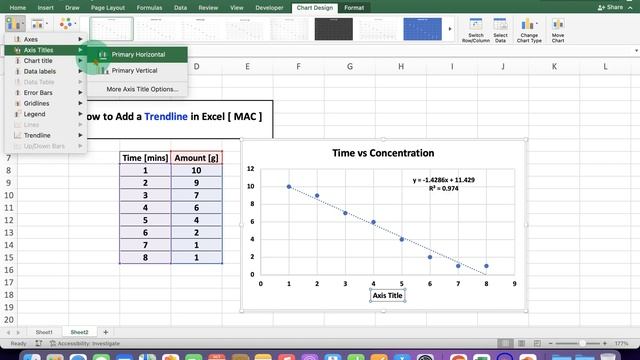Expand the chart styles gallery arrow
The image size is (640, 360).
(450, 29)
